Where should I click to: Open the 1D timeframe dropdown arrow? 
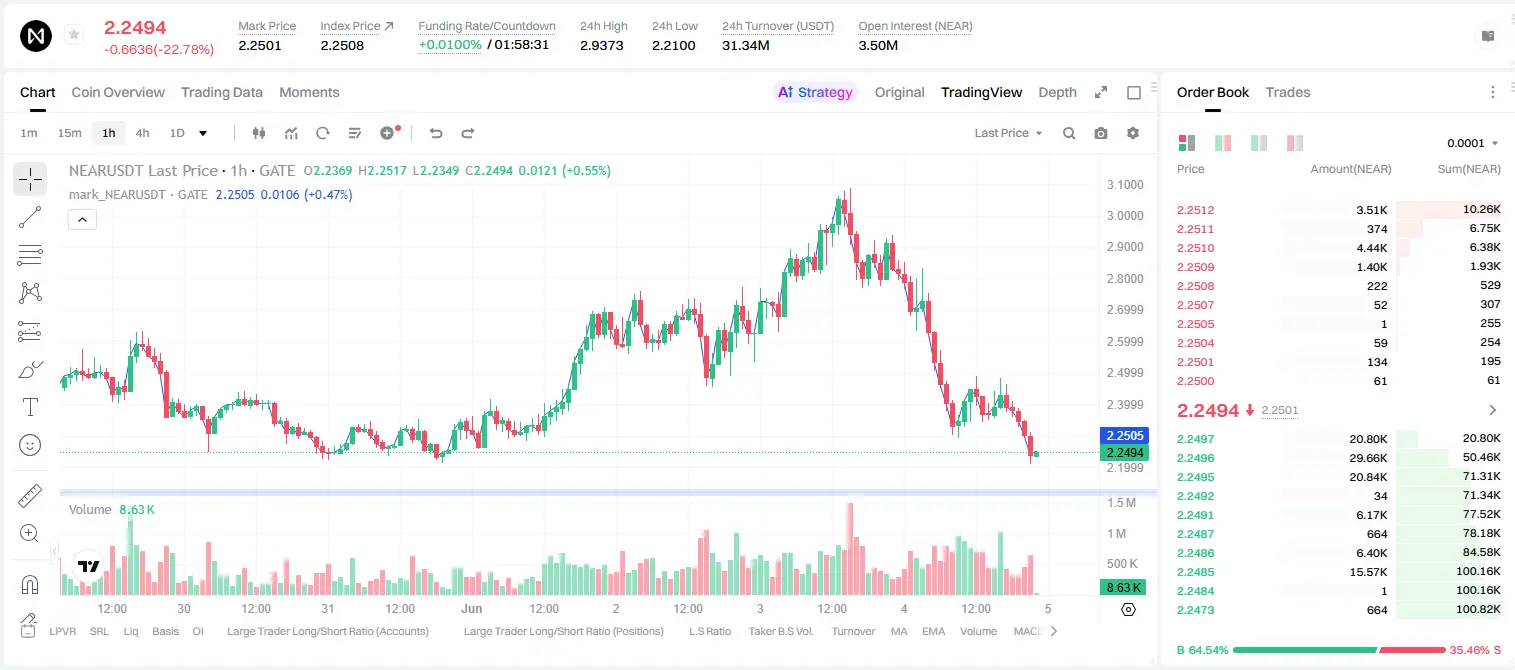click(203, 133)
